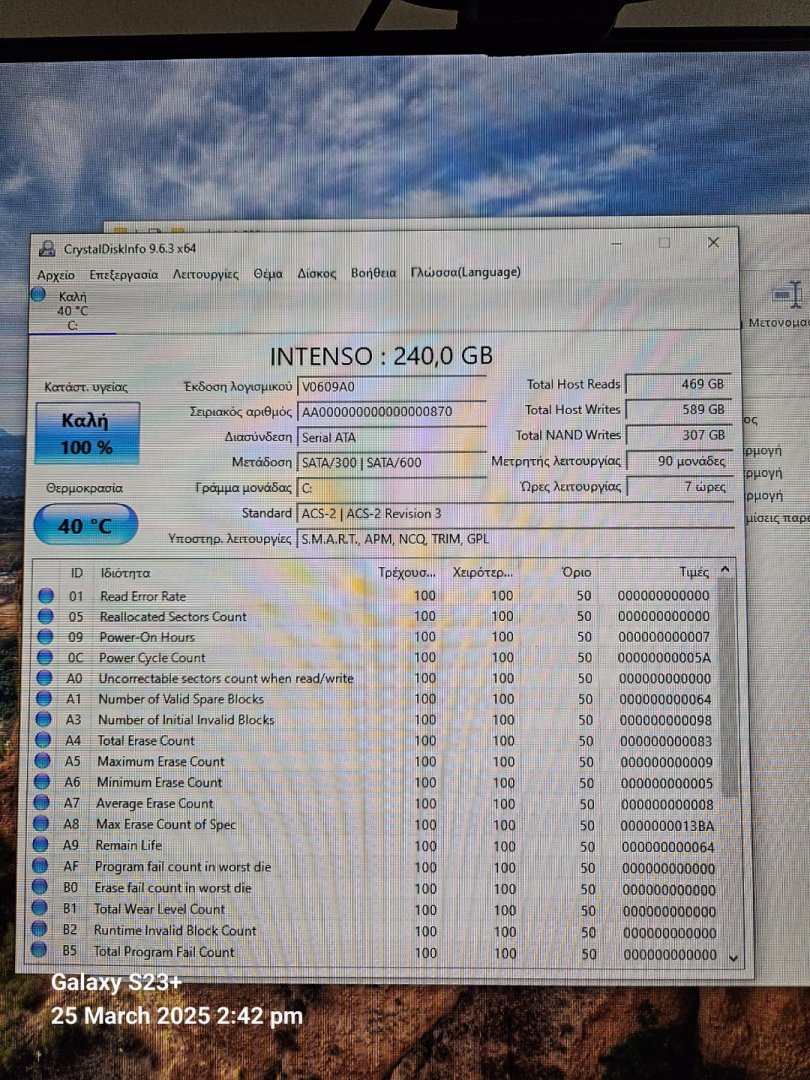Viewport: 810px width, 1080px height.
Task: Click the Ιδιότητα column header
Action: [125, 572]
